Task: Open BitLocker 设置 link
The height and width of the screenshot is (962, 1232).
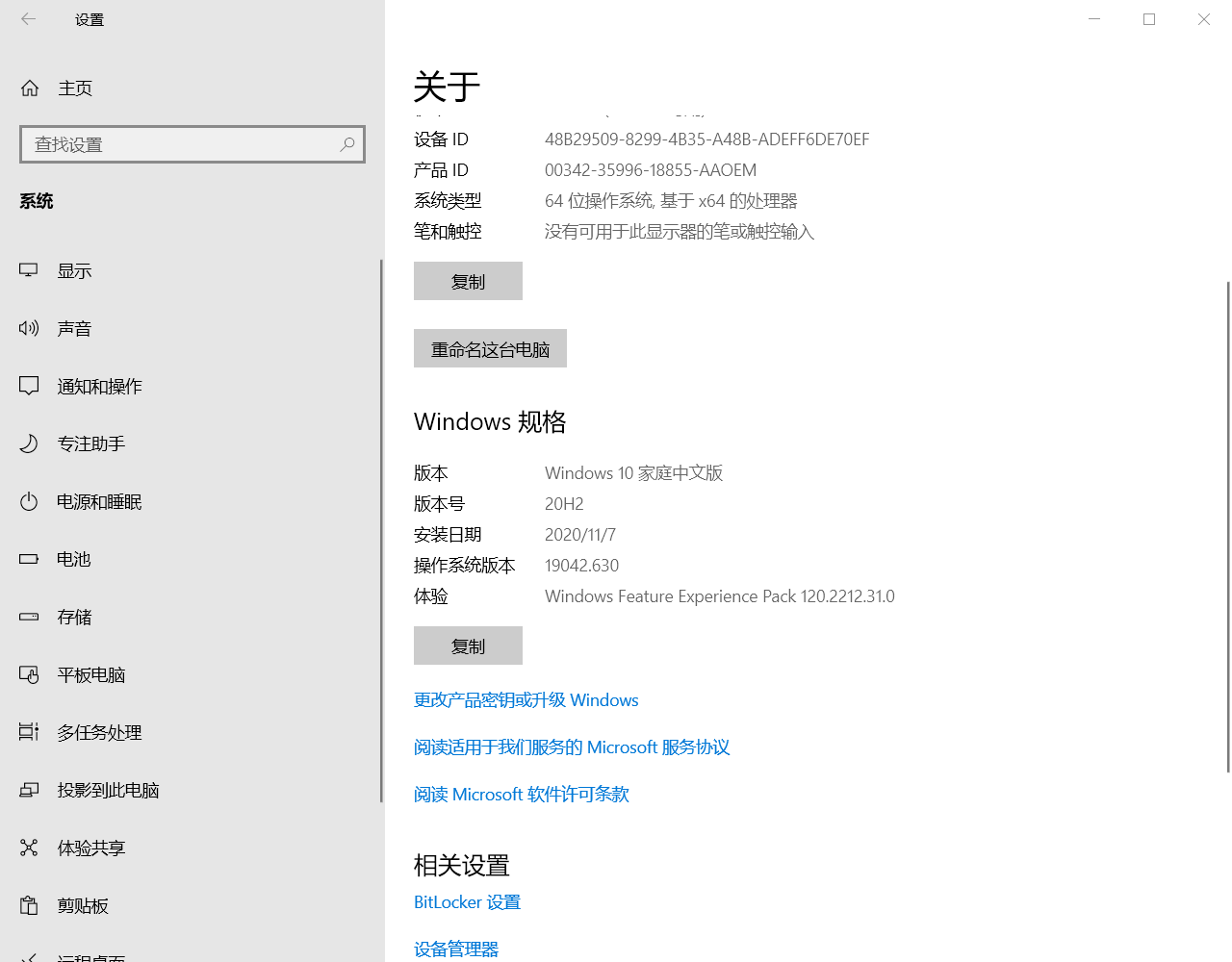Action: click(467, 901)
